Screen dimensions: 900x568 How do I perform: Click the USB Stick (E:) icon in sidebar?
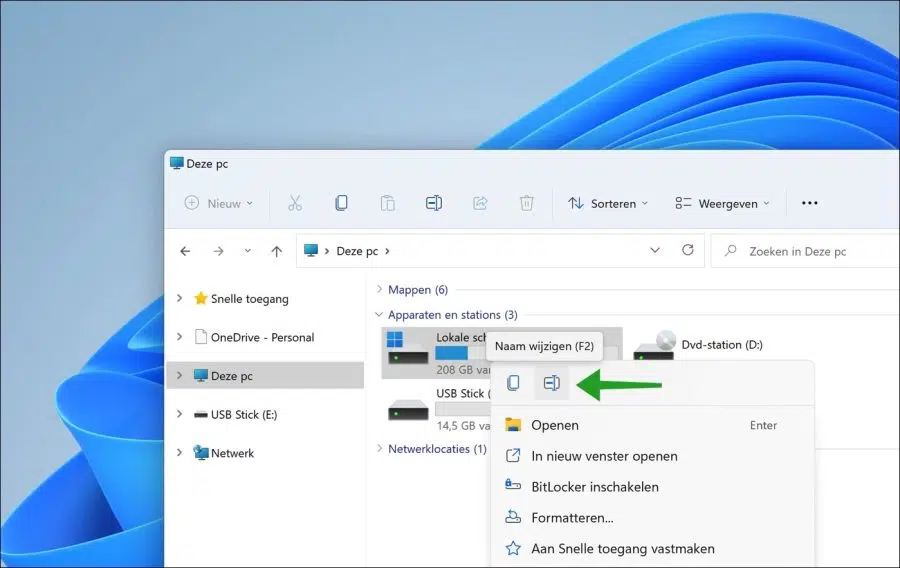200,414
